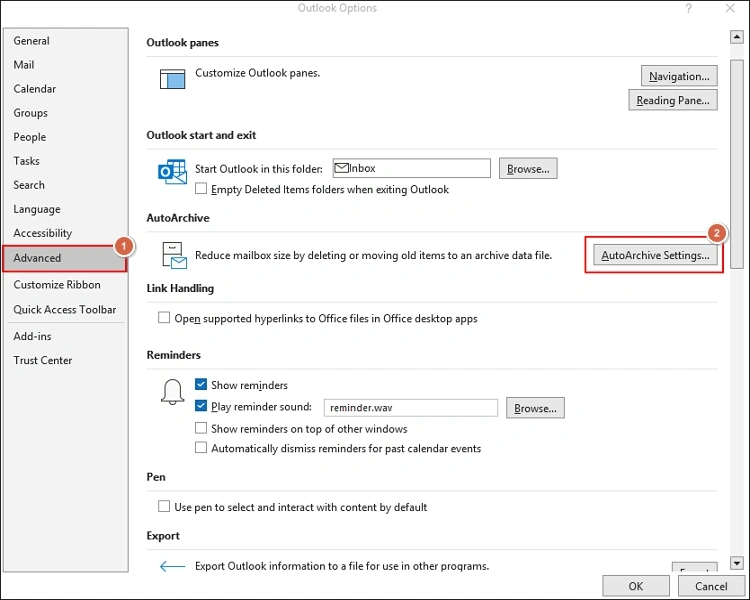Click the Start Outlook folder Inbox field
Image resolution: width=750 pixels, height=600 pixels.
point(411,168)
